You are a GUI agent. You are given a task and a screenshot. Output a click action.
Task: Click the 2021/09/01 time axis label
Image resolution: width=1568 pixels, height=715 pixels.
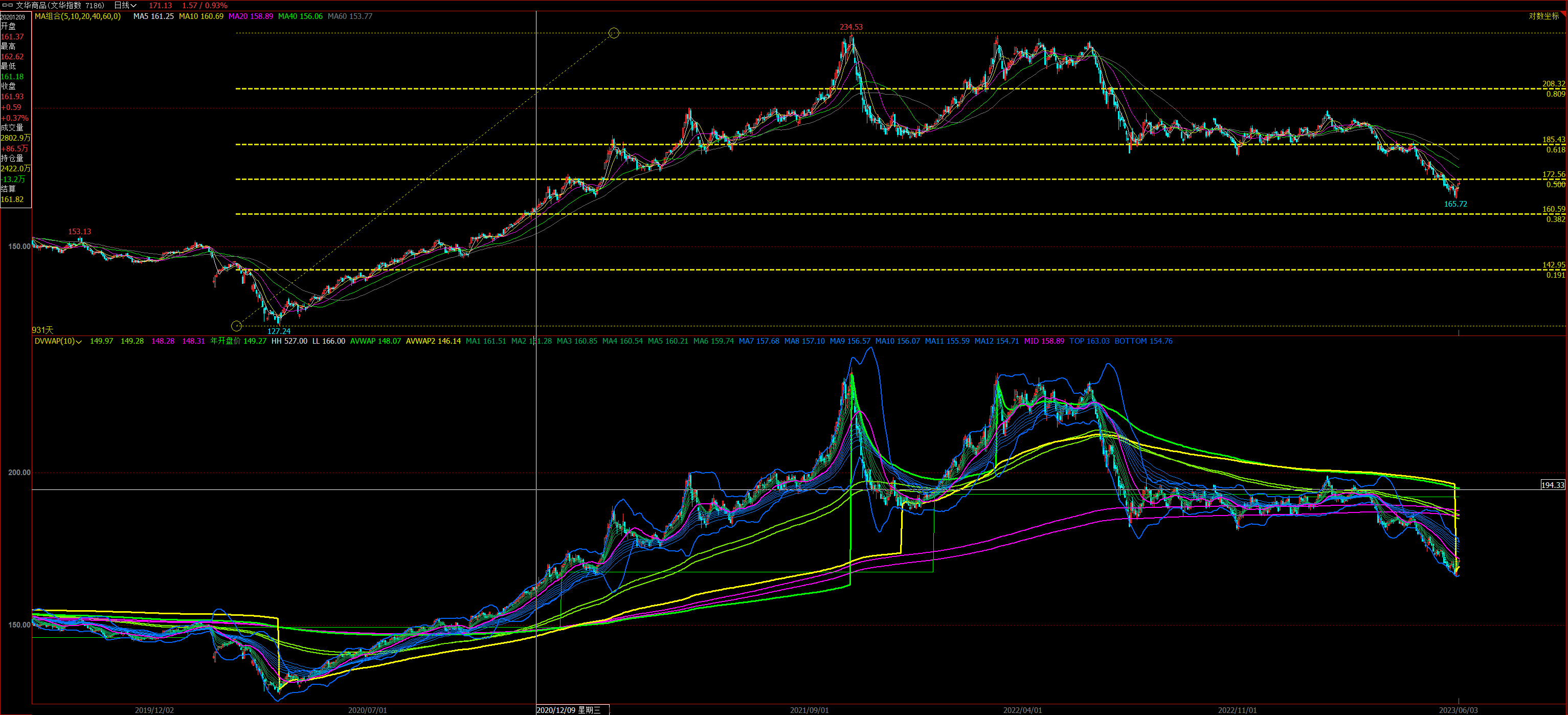(x=809, y=710)
